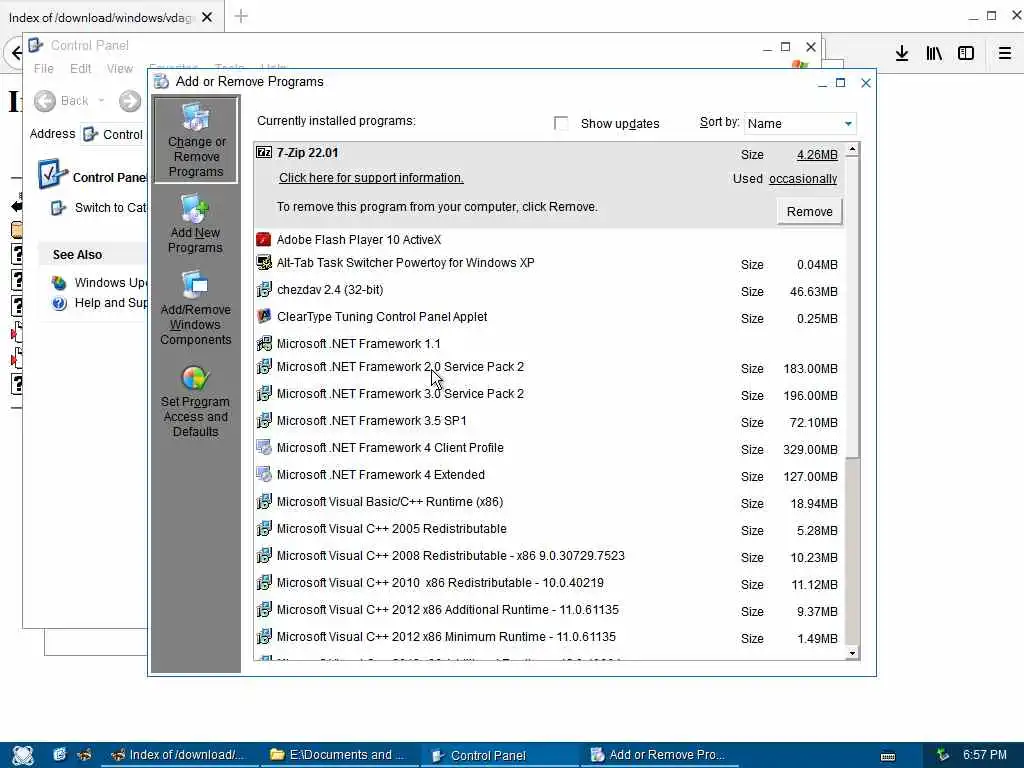1024x768 pixels.
Task: Click Control Panel window Forward arrow icon
Action: pyautogui.click(x=129, y=101)
